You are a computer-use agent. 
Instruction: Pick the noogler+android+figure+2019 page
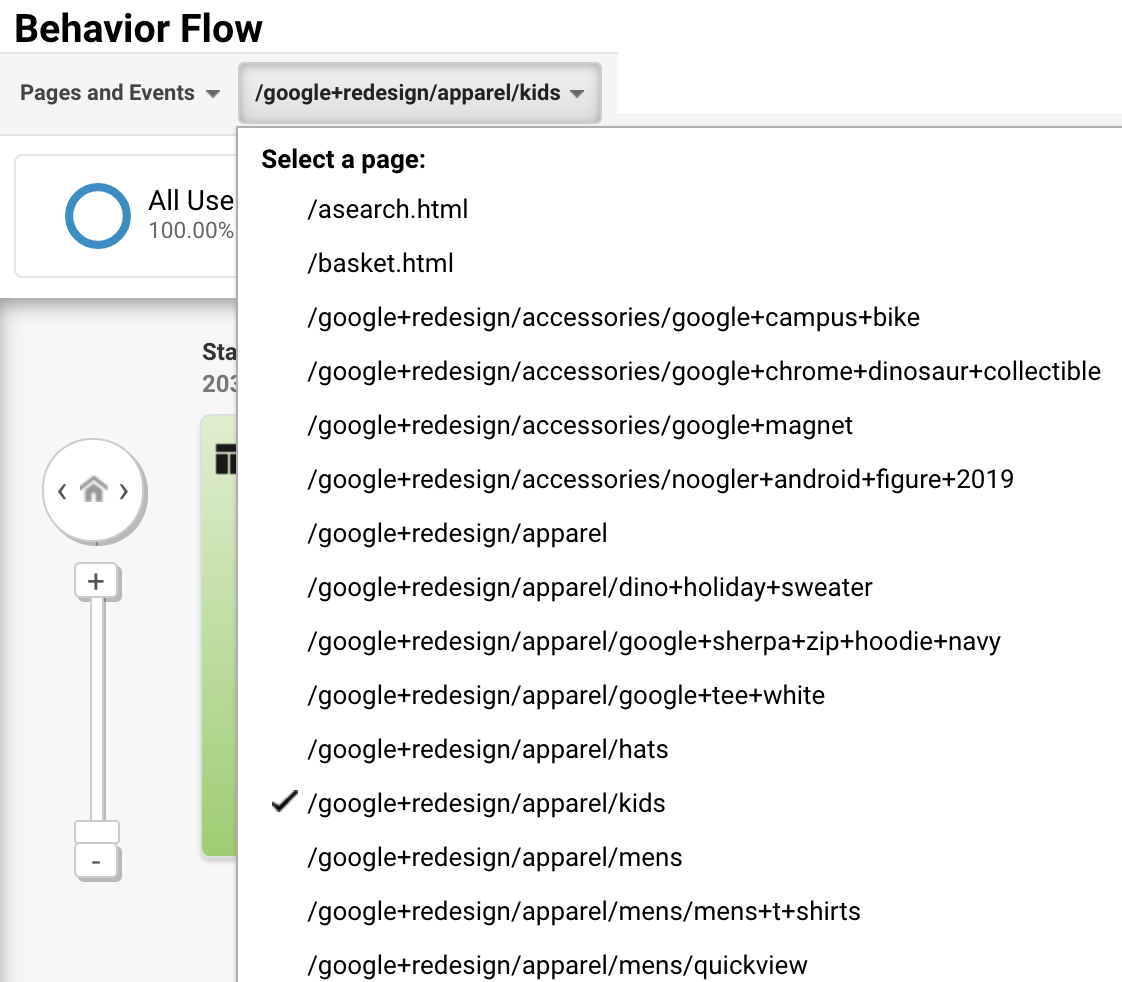click(660, 480)
